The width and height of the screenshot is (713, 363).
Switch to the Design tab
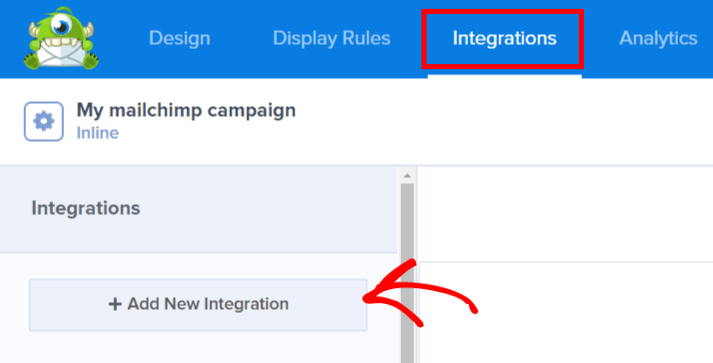pos(180,38)
